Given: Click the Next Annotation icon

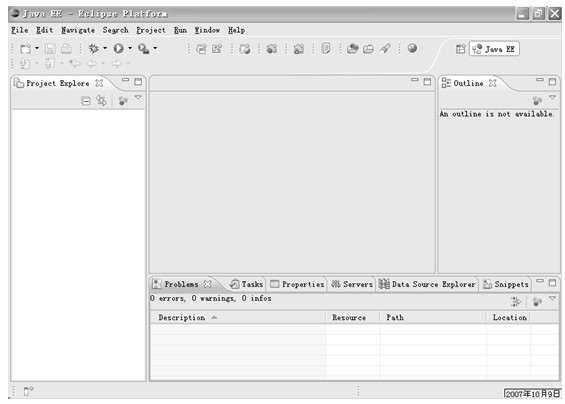Looking at the screenshot, I should (25, 64).
